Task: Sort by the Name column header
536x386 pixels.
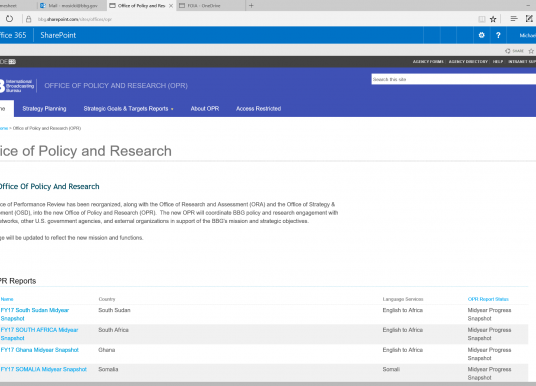Action: (7, 299)
